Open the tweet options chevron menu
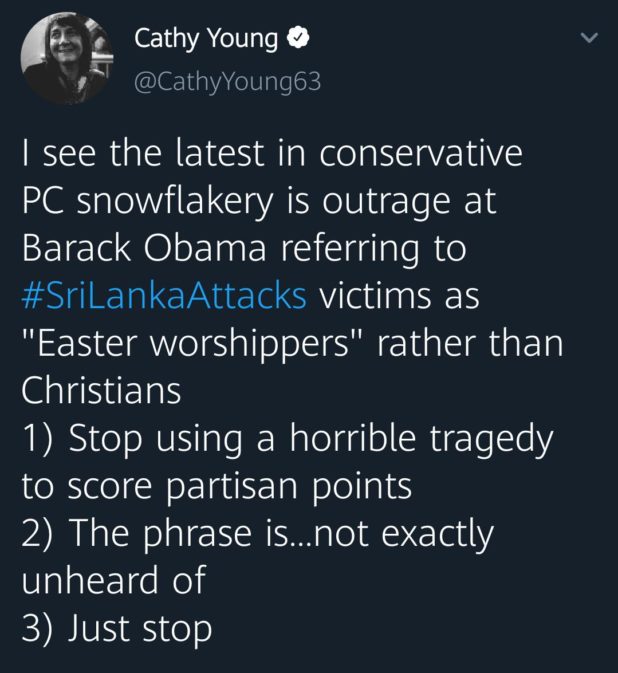618x673 pixels. coord(589,40)
